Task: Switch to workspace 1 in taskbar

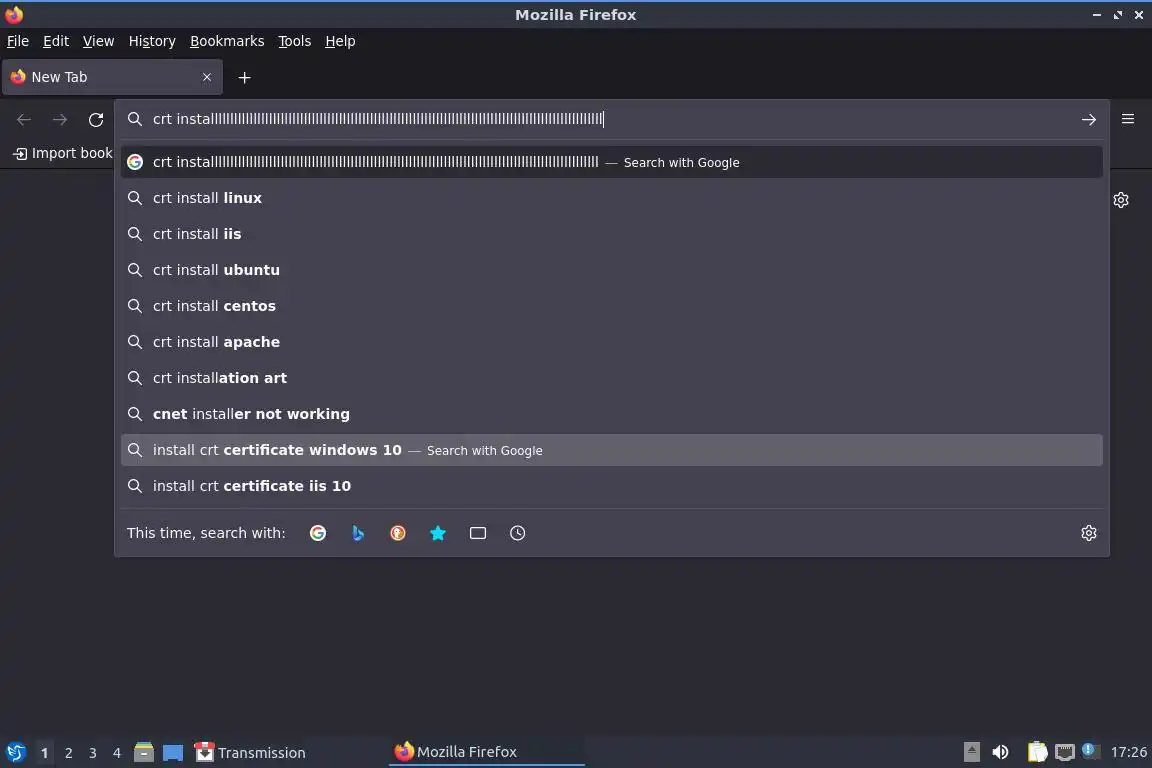Action: 44,753
